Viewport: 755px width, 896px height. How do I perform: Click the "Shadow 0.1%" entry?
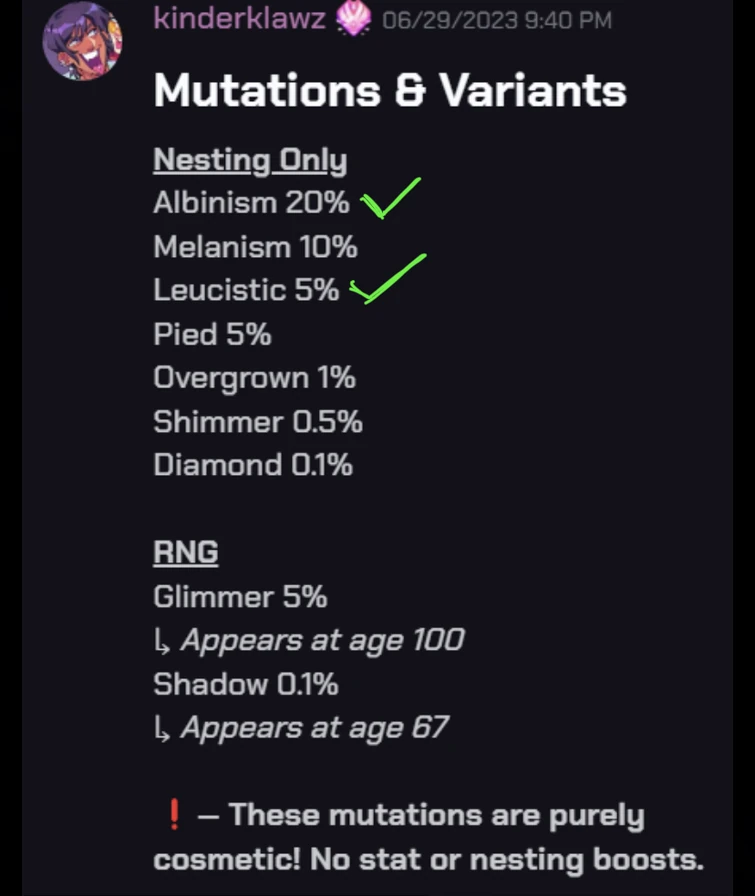(245, 685)
